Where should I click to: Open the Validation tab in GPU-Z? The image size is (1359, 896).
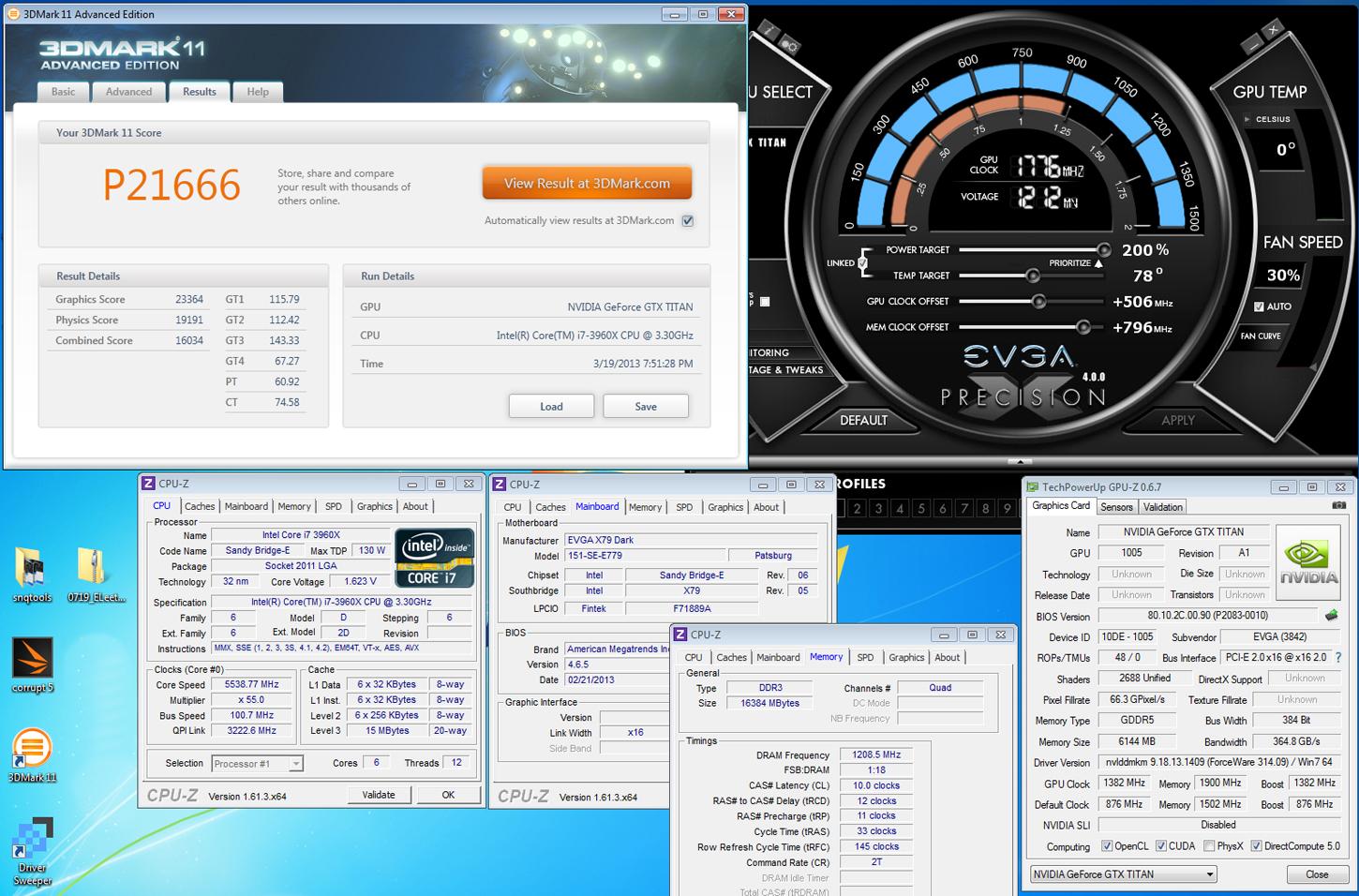pos(1163,507)
